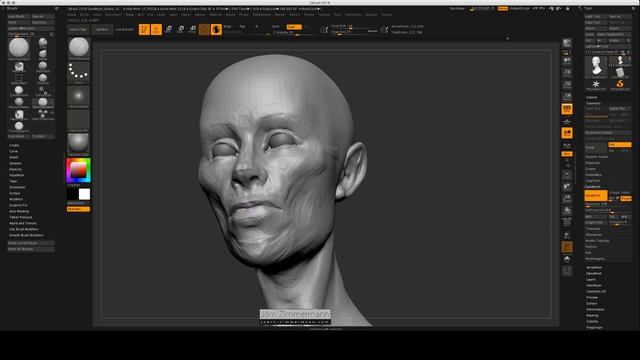Toggle the Floor grid icon
This screenshot has height=360, width=640.
tap(567, 121)
